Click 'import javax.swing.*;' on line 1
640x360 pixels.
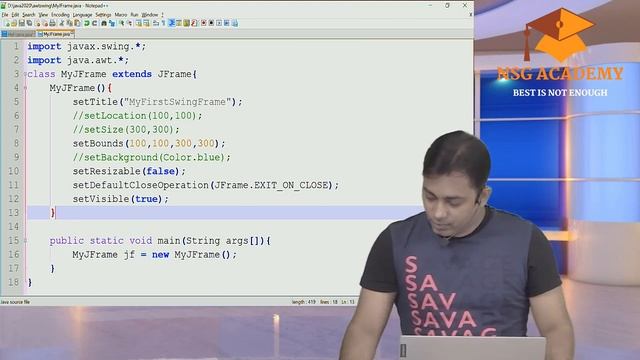tap(87, 47)
